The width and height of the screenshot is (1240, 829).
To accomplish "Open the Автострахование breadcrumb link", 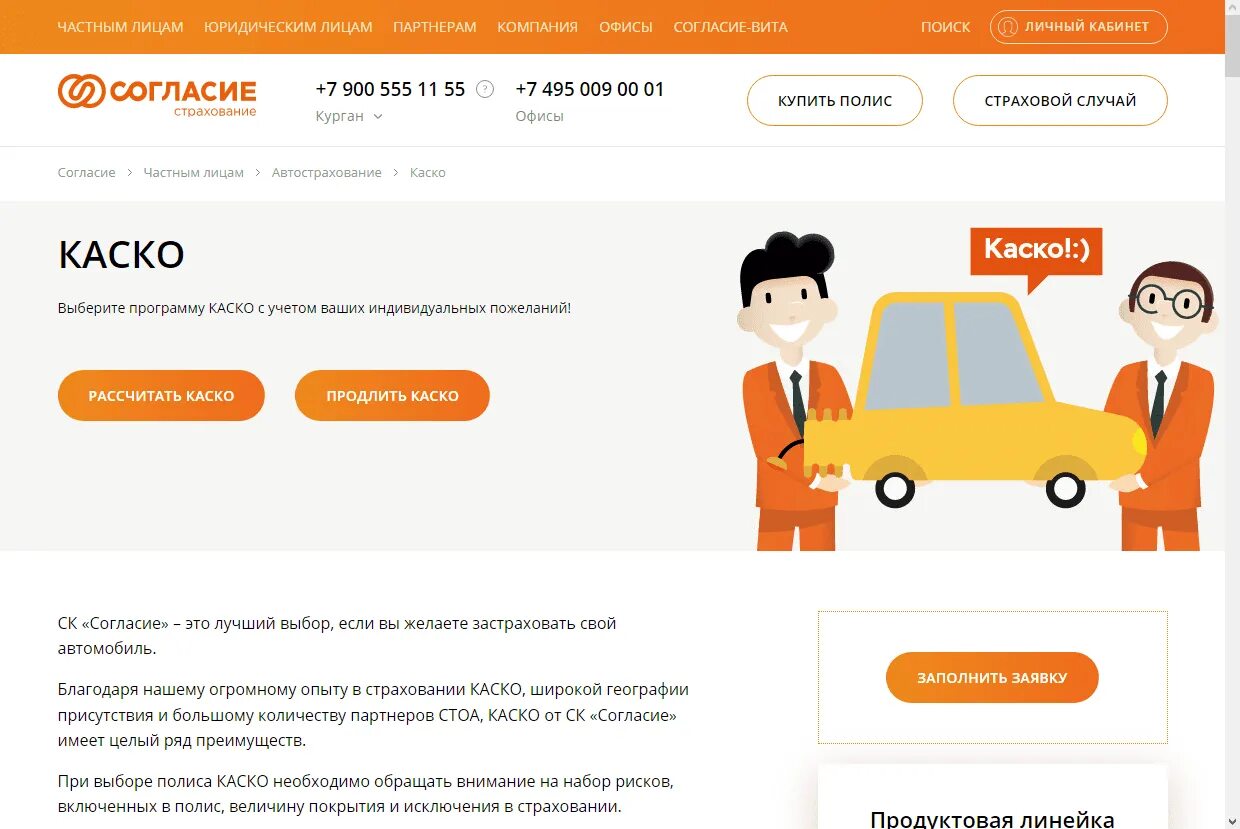I will coord(327,173).
